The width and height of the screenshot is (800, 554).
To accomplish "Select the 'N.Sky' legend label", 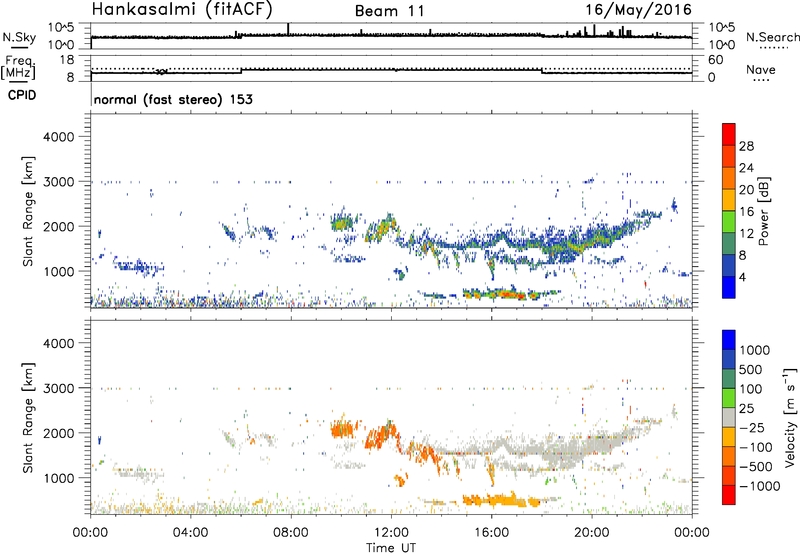I will (19, 37).
